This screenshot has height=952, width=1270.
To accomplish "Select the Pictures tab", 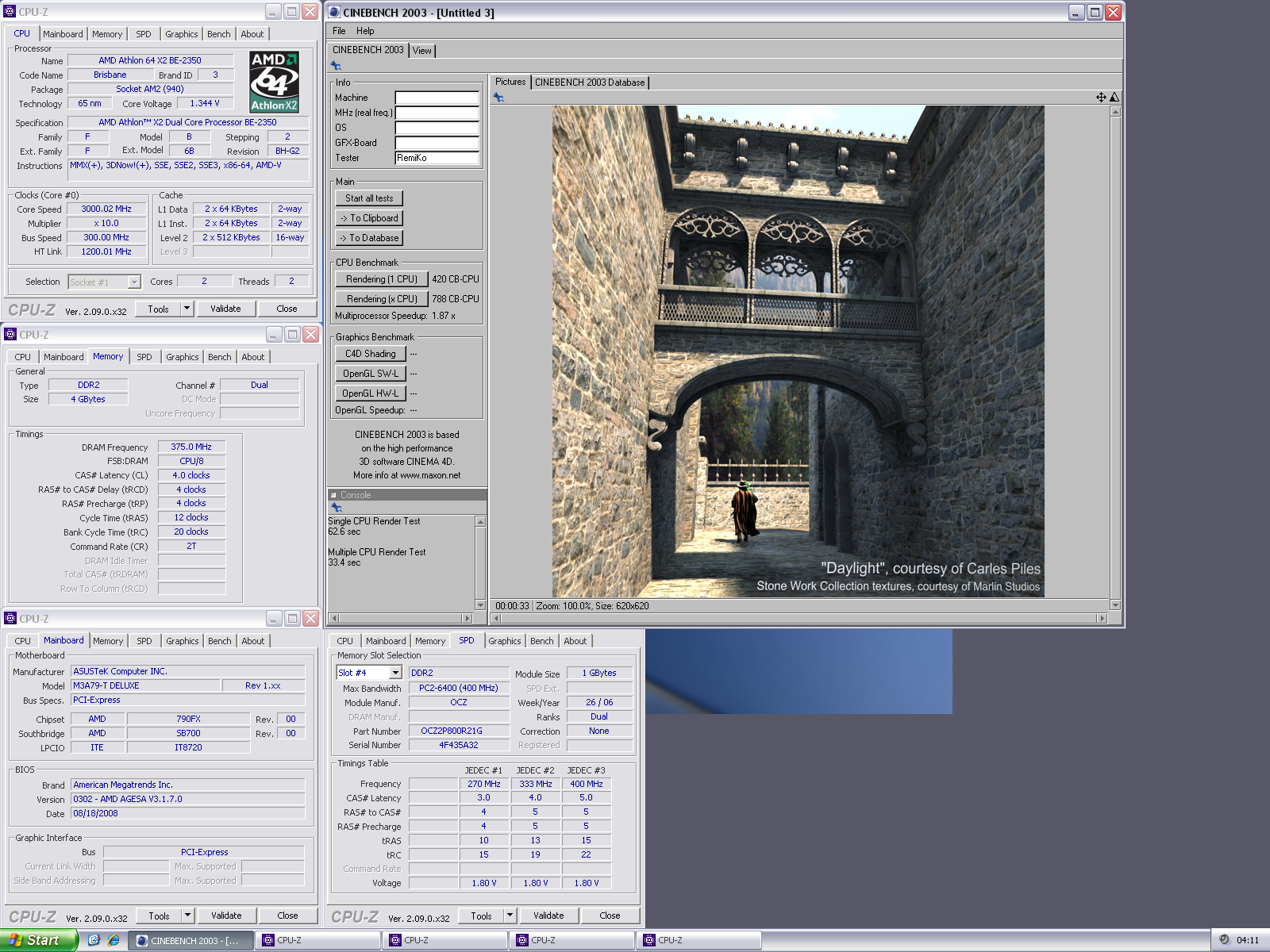I will tap(510, 82).
